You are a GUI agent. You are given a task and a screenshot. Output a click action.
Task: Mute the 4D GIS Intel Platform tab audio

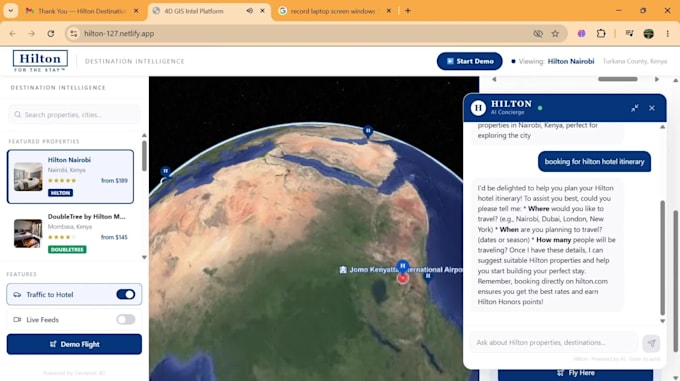(x=249, y=11)
